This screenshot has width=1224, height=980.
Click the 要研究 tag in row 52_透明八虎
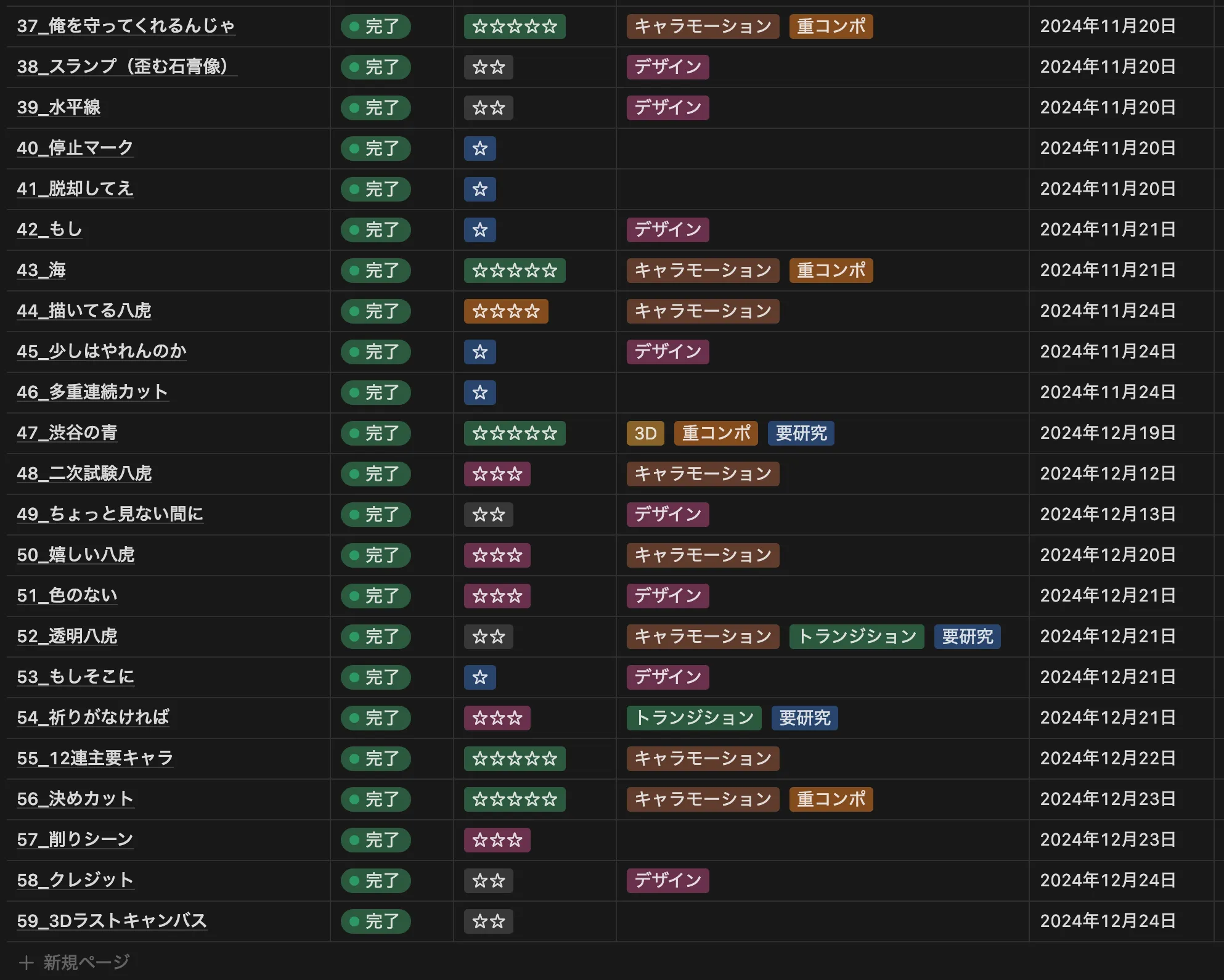[x=967, y=637]
